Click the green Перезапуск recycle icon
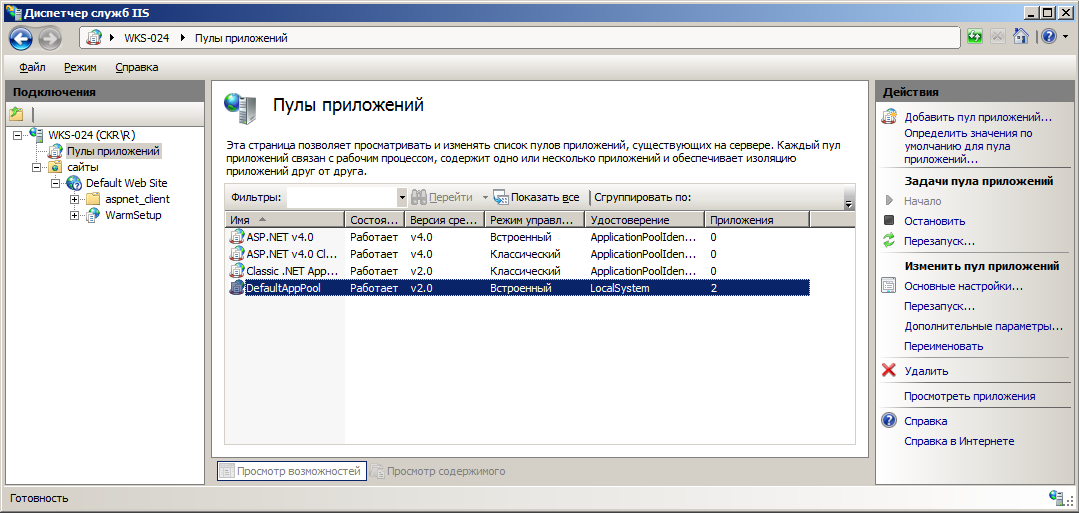This screenshot has height=513, width=1079. [888, 241]
